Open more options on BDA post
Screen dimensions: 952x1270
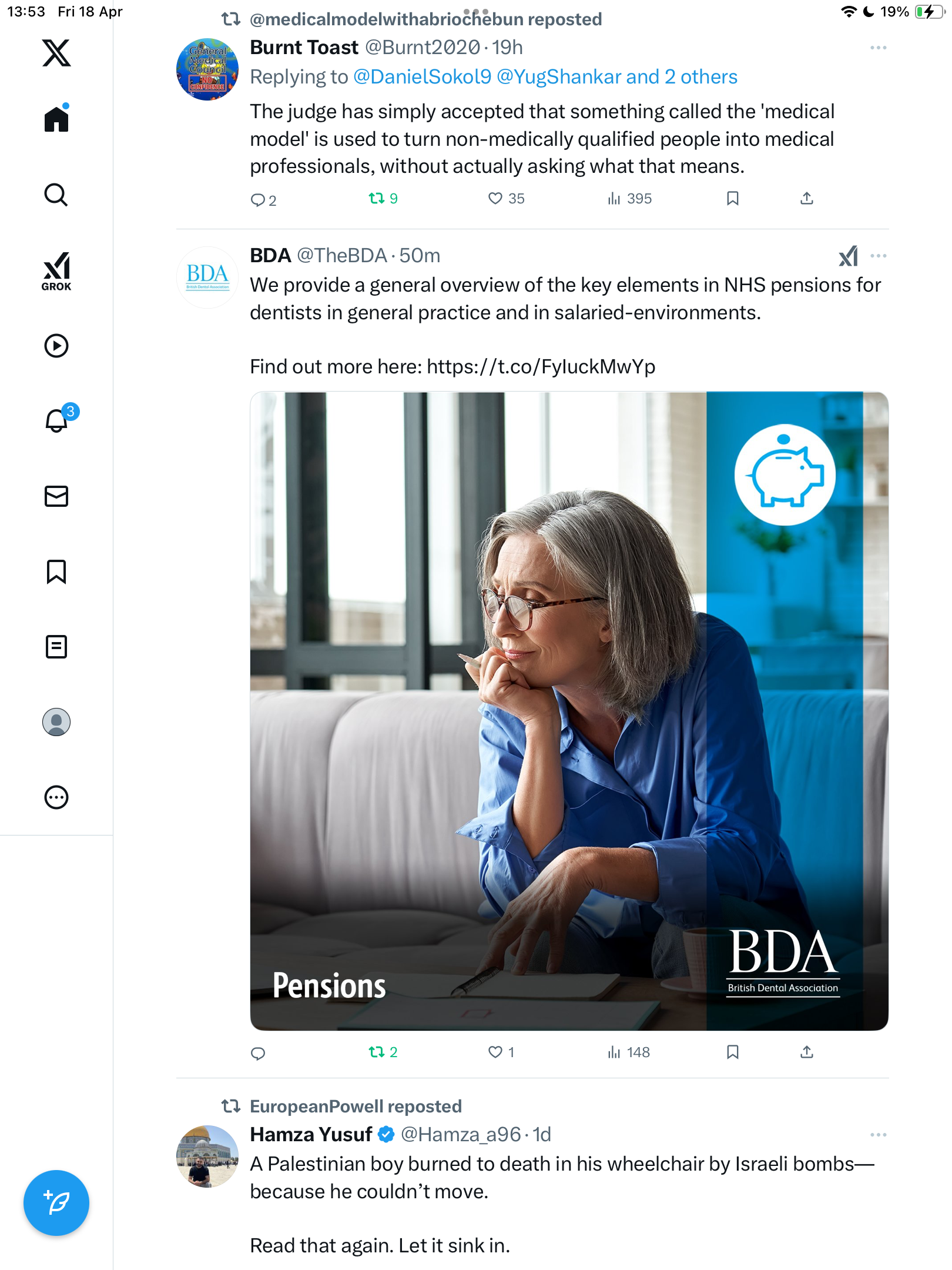[879, 256]
